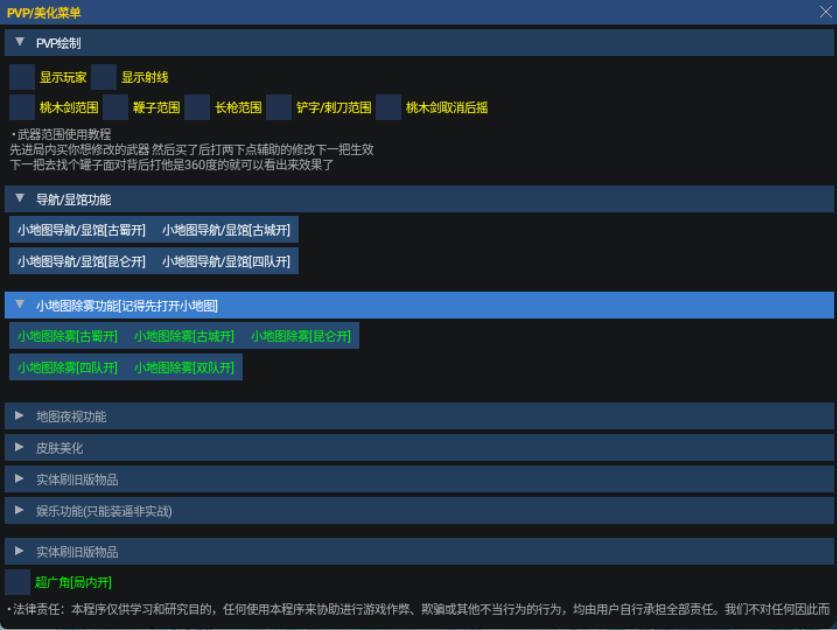This screenshot has height=630, width=837.
Task: Expand the 地图夜视功能 section
Action: point(19,416)
